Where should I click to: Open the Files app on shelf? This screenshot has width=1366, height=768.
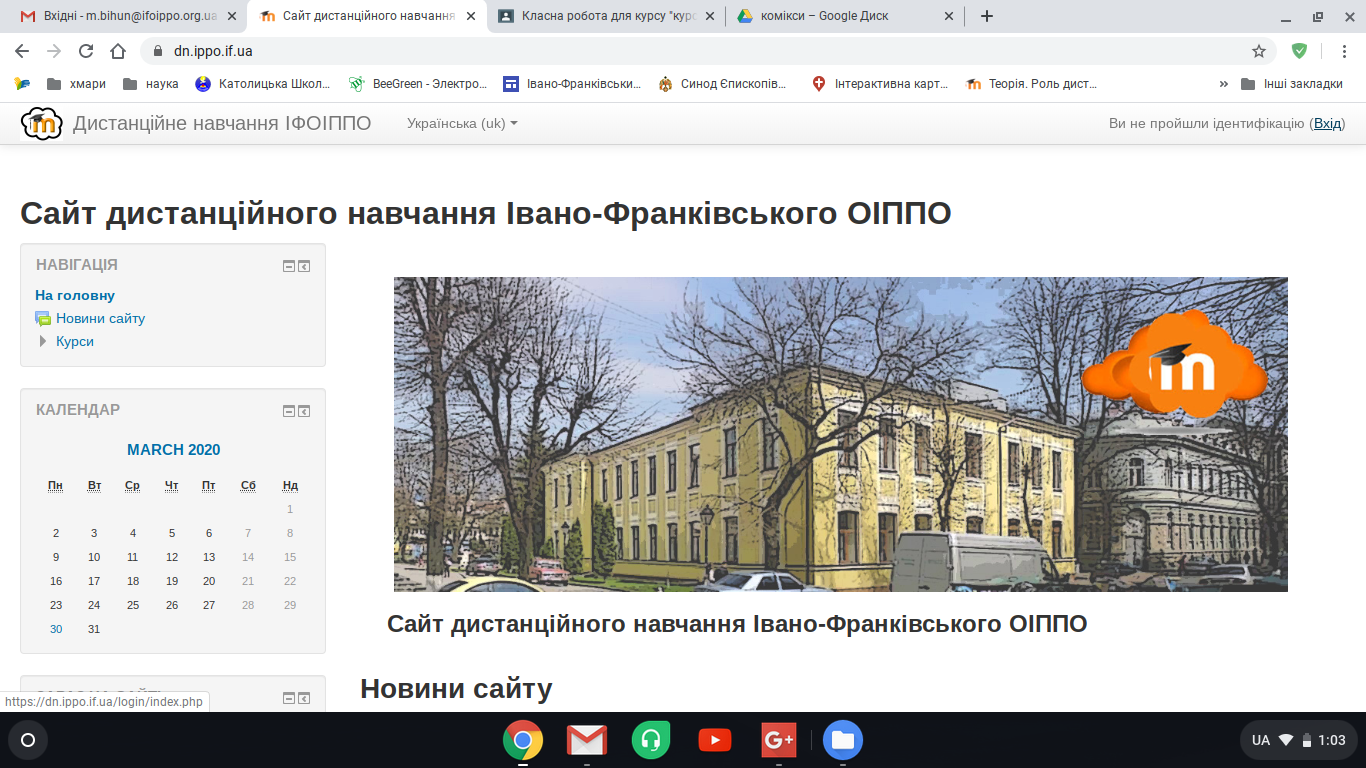(843, 740)
